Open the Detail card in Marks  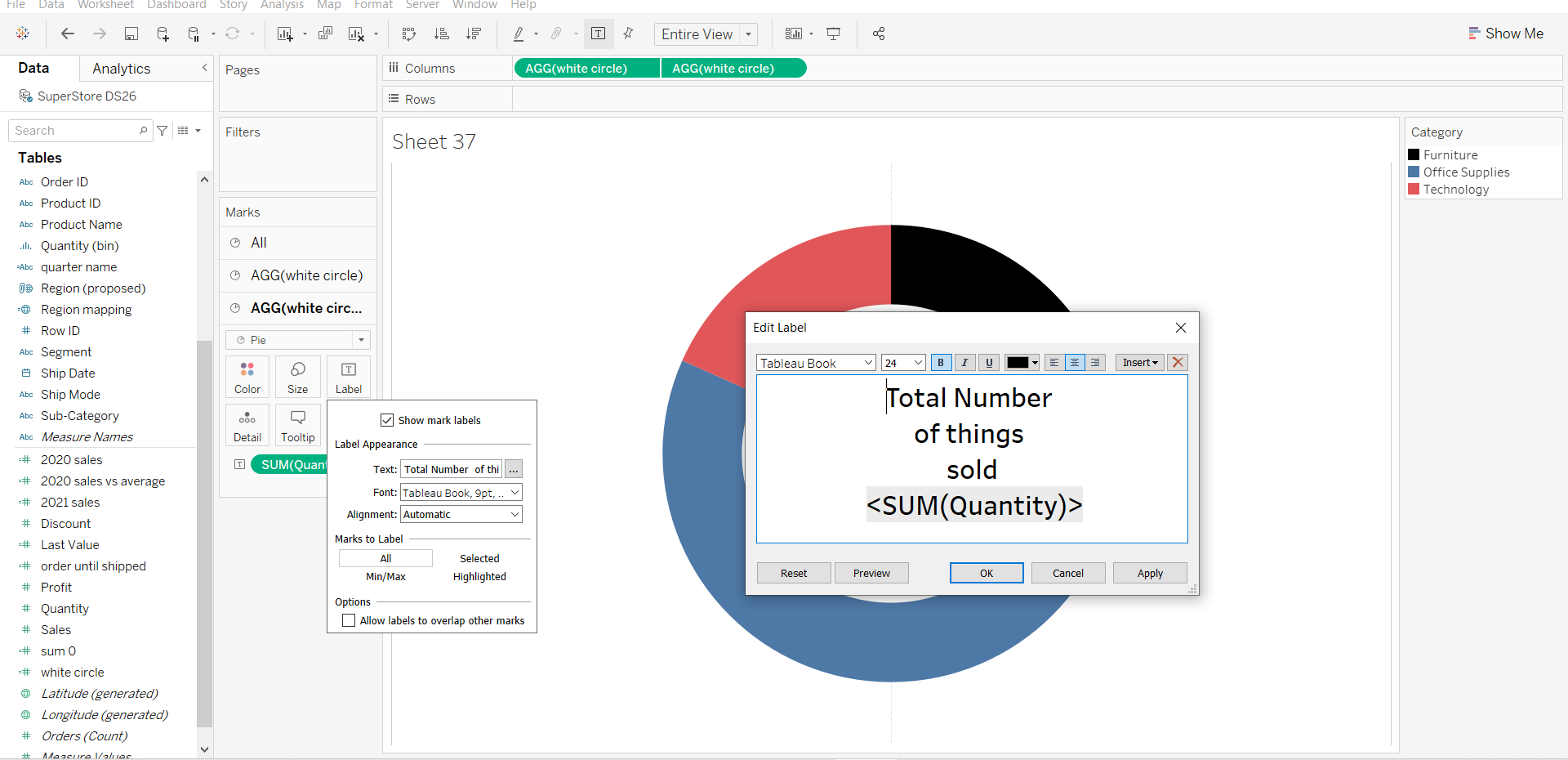point(247,425)
